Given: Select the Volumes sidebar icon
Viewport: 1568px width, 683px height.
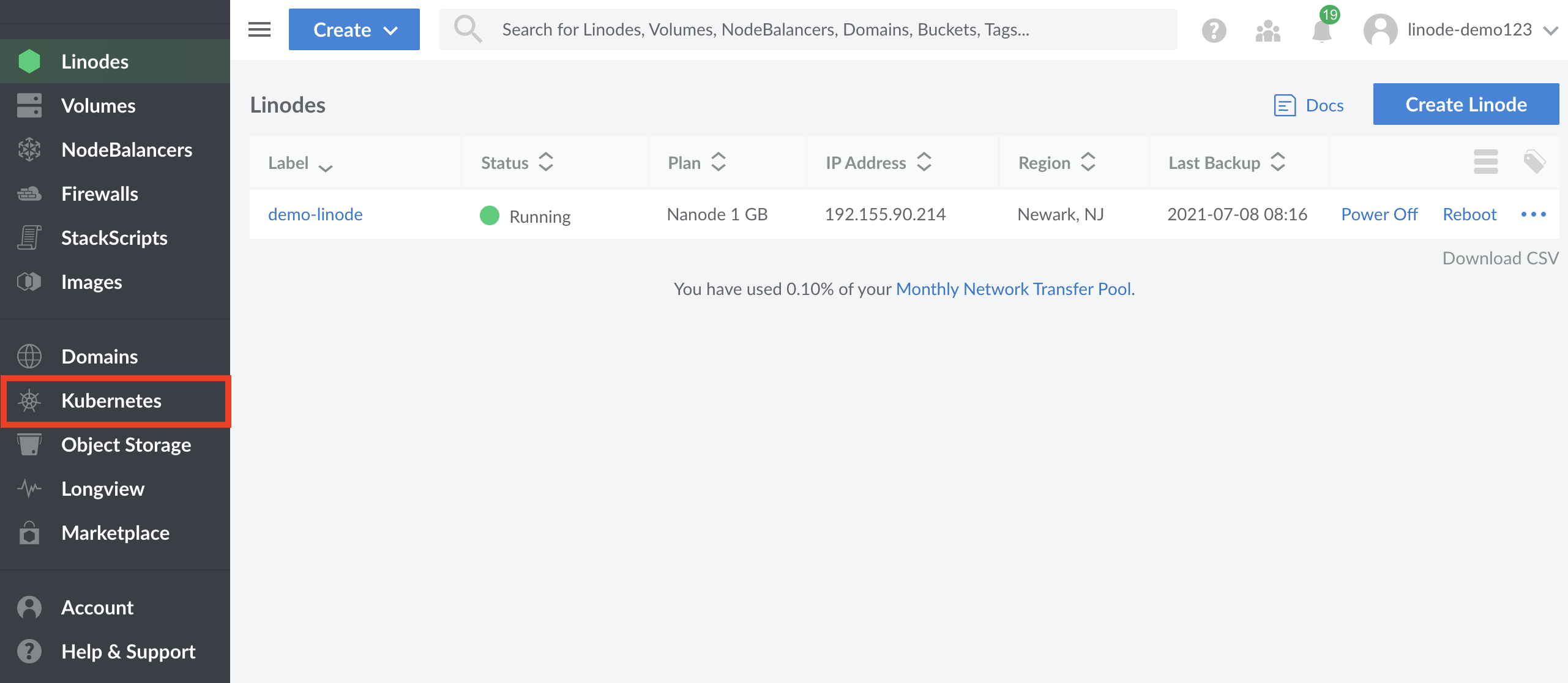Looking at the screenshot, I should pyautogui.click(x=29, y=104).
